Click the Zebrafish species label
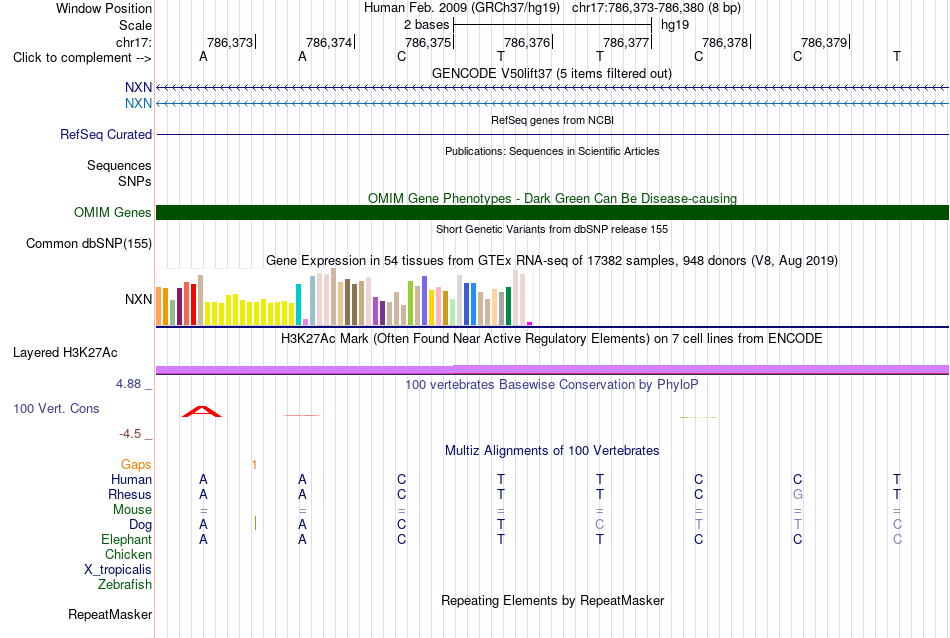This screenshot has width=950, height=638. (125, 585)
